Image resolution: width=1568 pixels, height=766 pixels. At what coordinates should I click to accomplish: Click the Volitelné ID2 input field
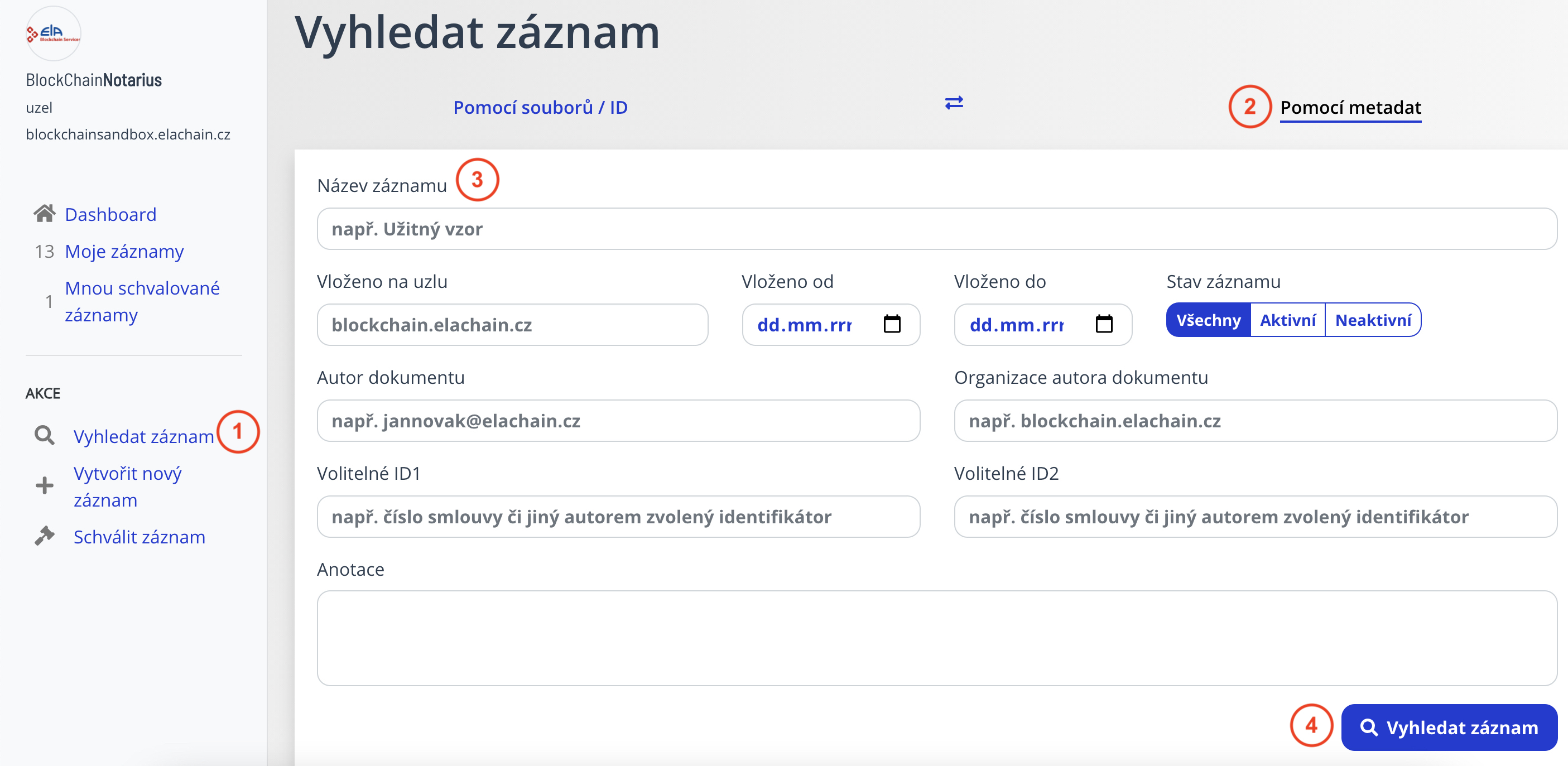pos(1255,517)
